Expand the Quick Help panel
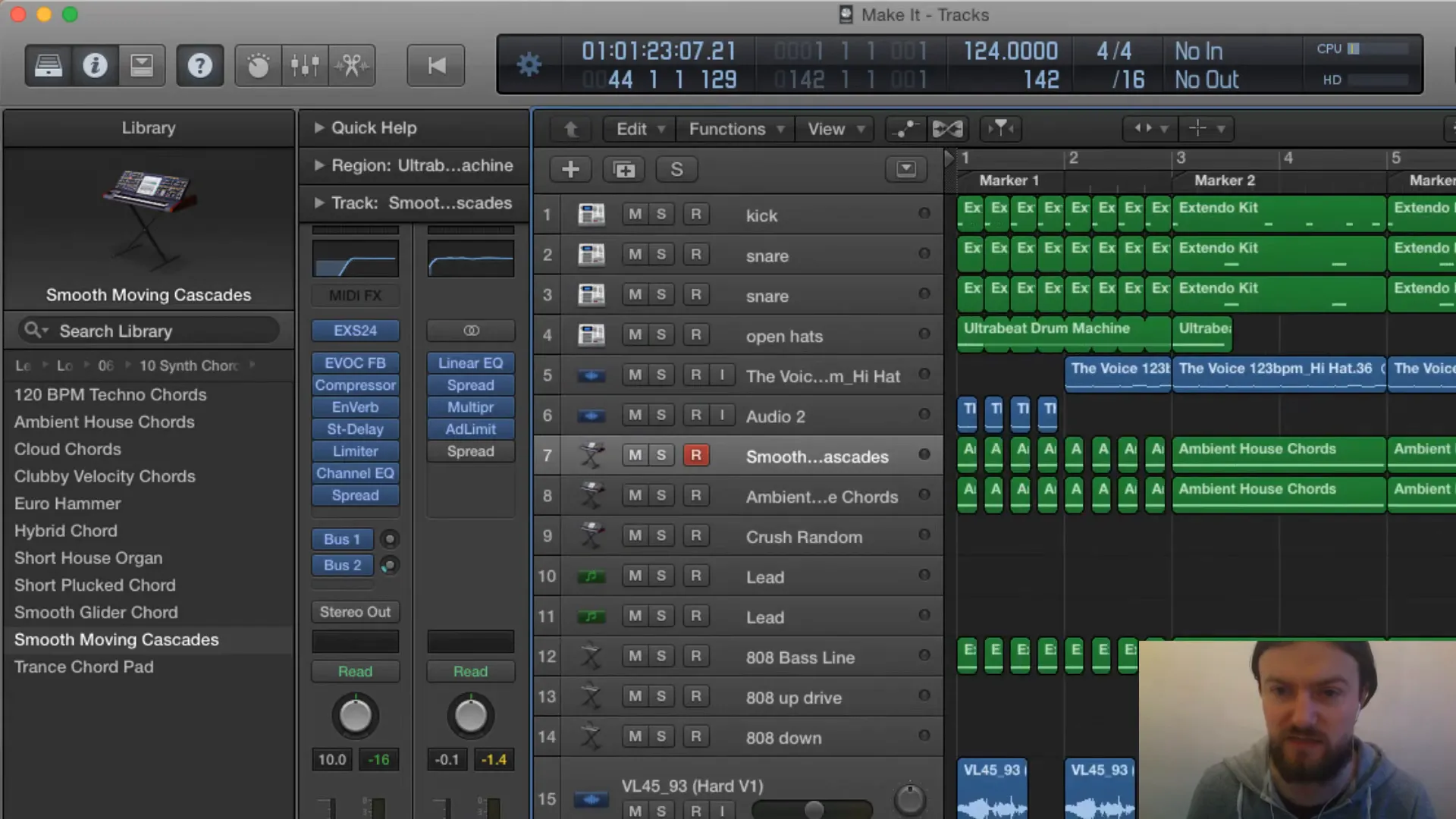The image size is (1456, 819). [320, 127]
